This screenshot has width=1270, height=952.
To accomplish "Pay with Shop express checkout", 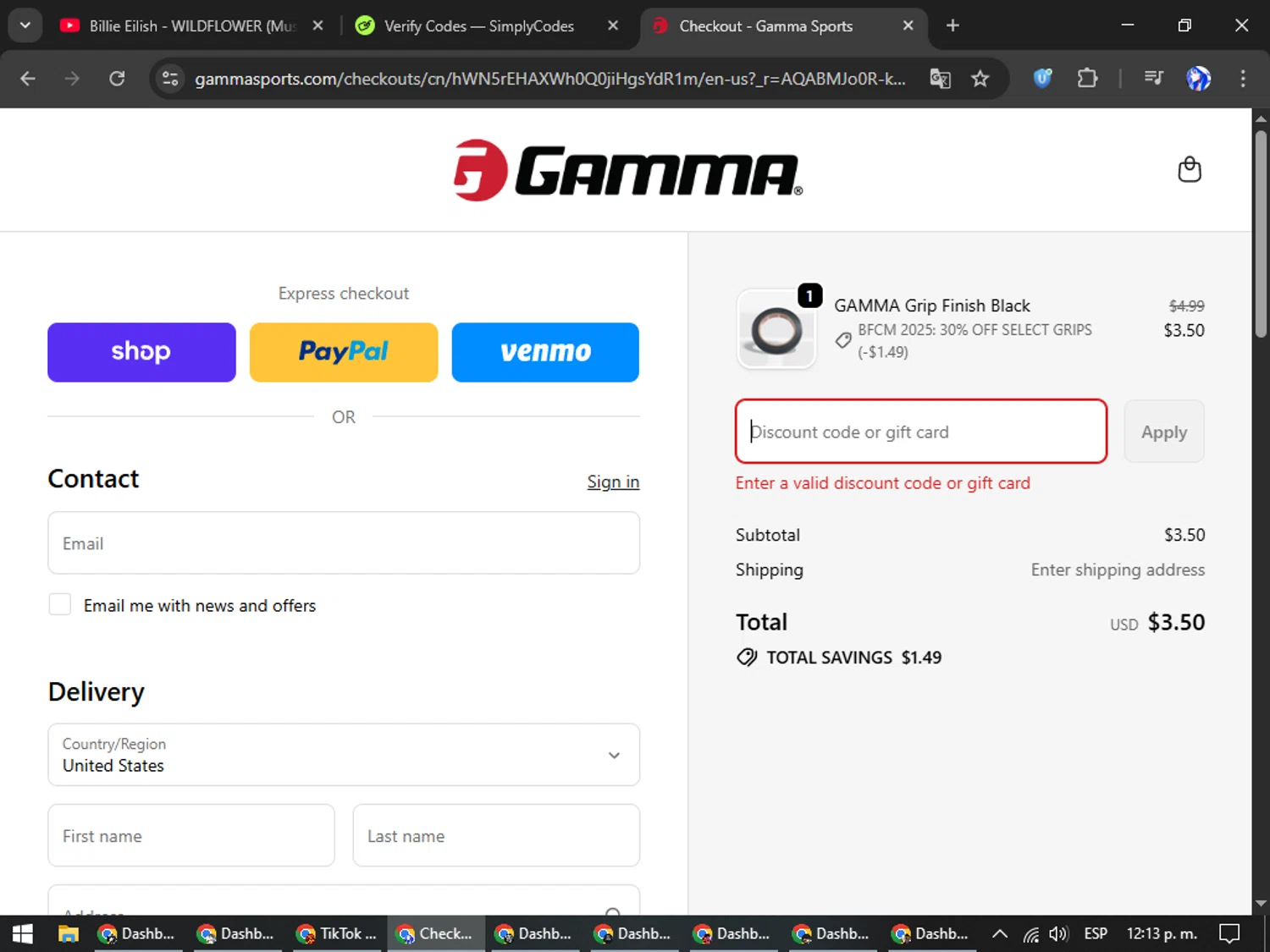I will click(x=141, y=352).
